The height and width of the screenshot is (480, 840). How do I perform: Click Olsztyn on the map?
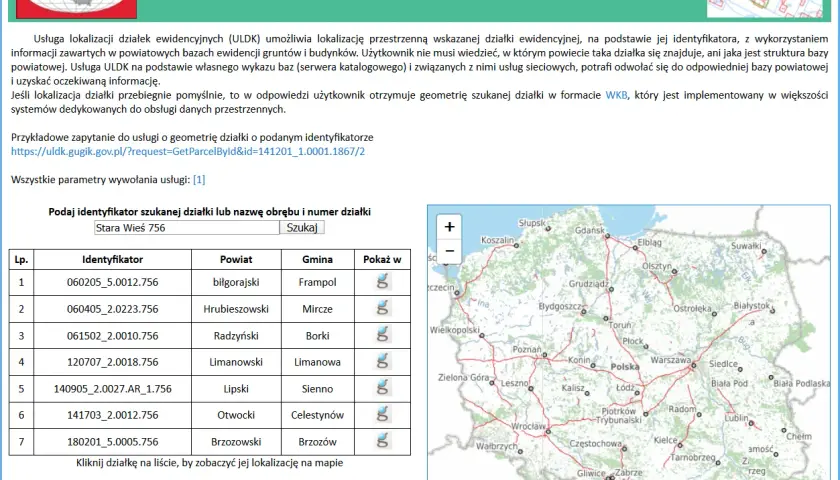click(x=657, y=266)
